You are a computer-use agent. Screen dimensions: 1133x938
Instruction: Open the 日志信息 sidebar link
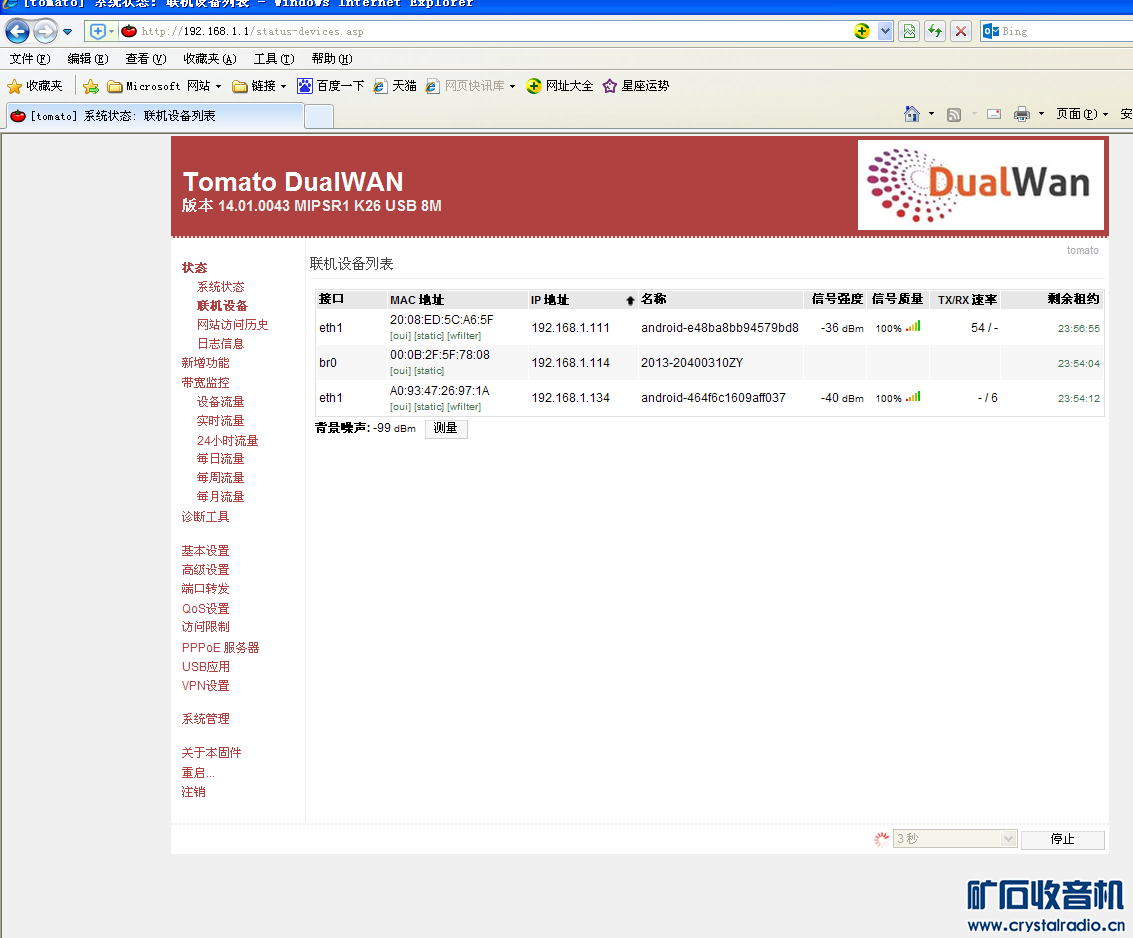[x=220, y=343]
